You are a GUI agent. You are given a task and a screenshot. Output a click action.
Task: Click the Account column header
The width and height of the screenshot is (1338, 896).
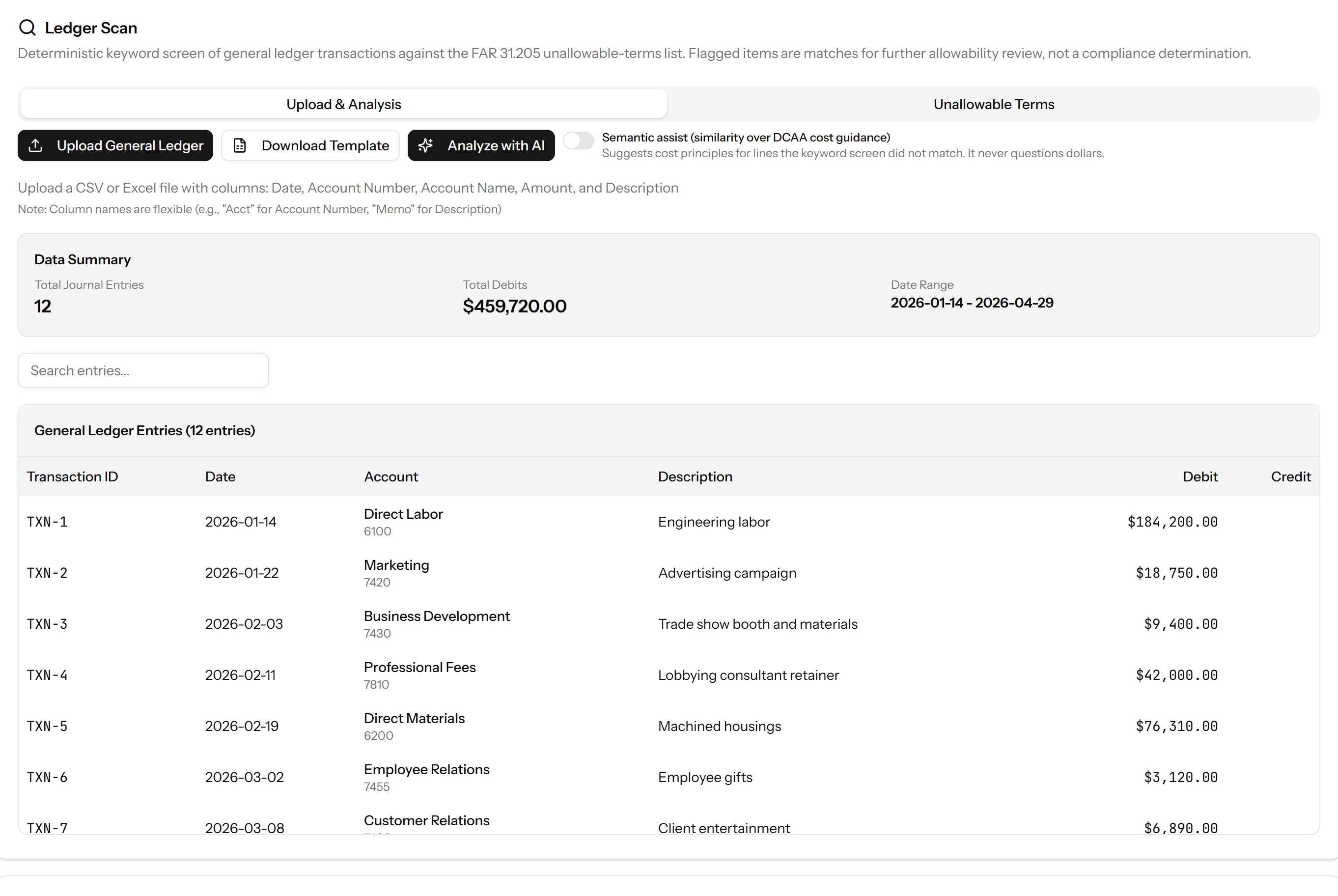tap(391, 476)
